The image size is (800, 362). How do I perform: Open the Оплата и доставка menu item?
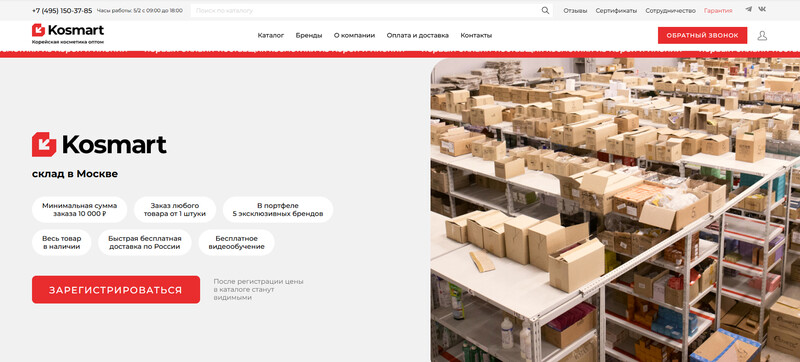(417, 35)
